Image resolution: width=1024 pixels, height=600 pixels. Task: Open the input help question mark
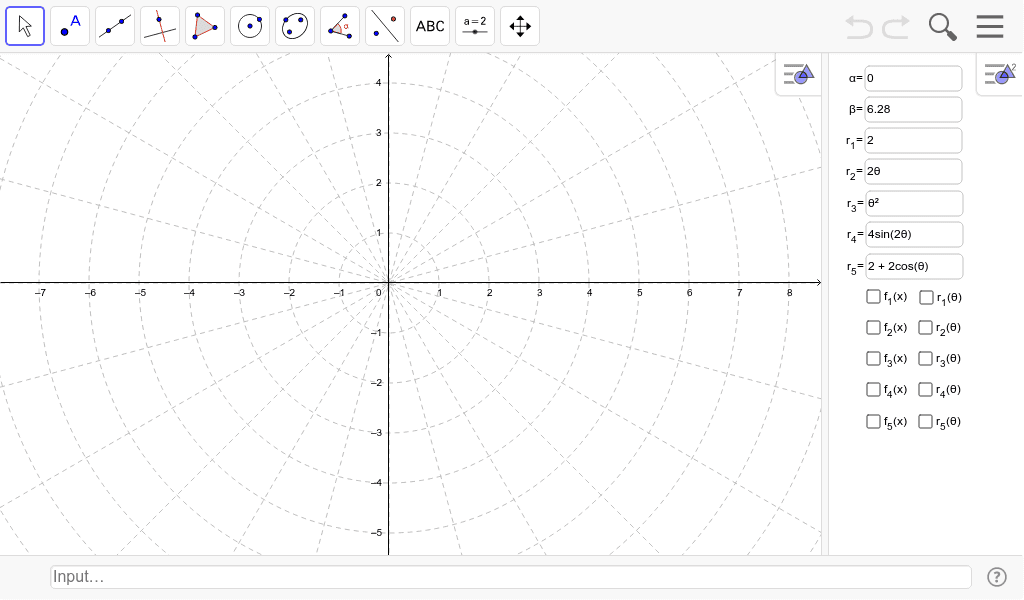pos(997,577)
